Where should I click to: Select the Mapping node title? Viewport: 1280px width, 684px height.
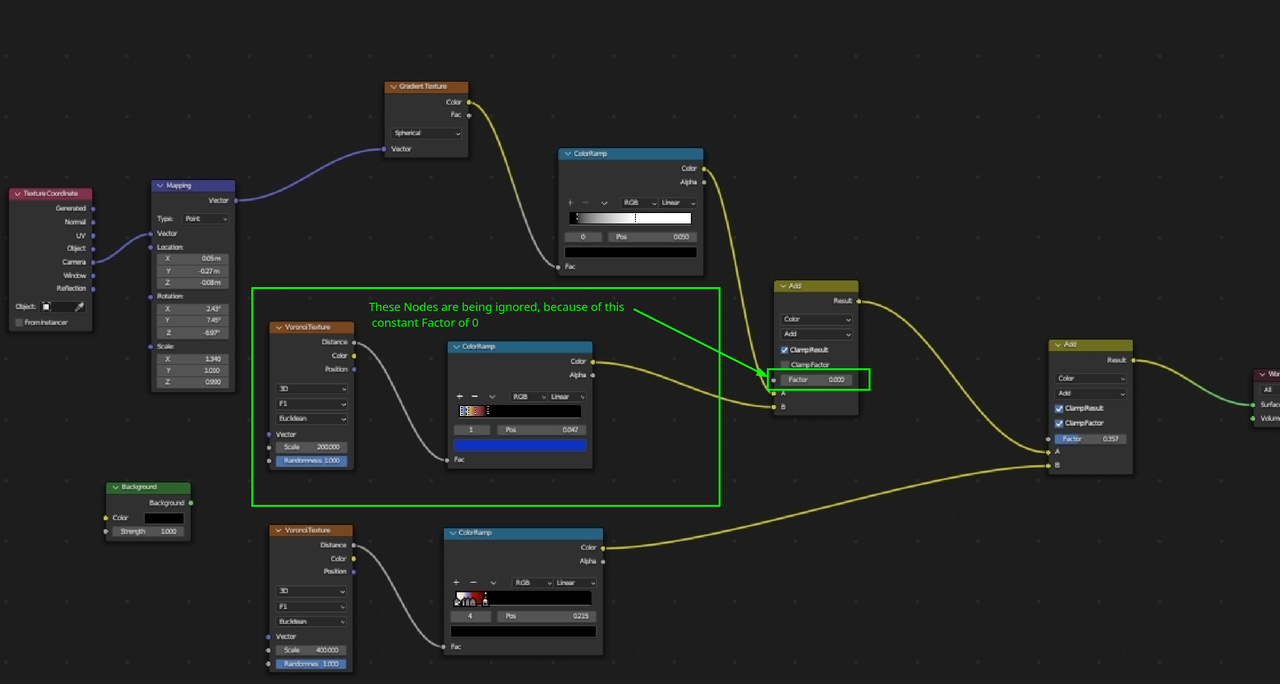[179, 186]
